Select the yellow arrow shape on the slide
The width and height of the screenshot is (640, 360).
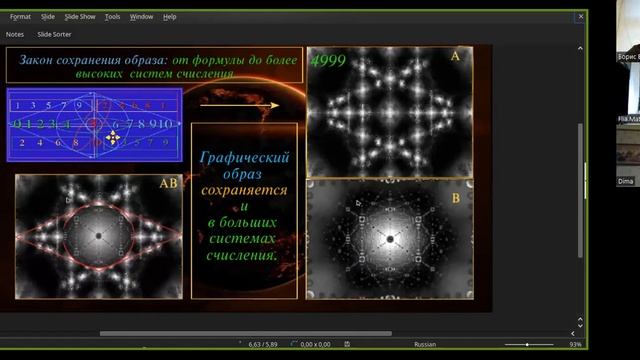pyautogui.click(x=240, y=105)
